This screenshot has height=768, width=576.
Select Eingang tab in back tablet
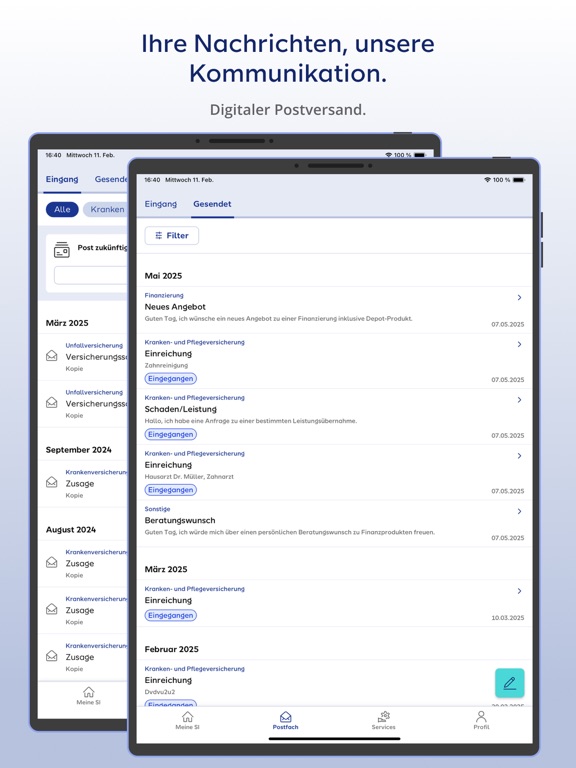62,179
